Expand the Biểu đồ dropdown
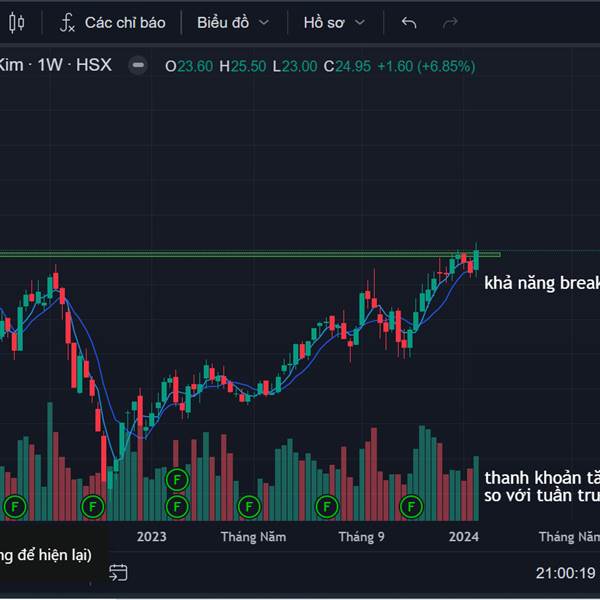The width and height of the screenshot is (600, 600). [x=233, y=23]
